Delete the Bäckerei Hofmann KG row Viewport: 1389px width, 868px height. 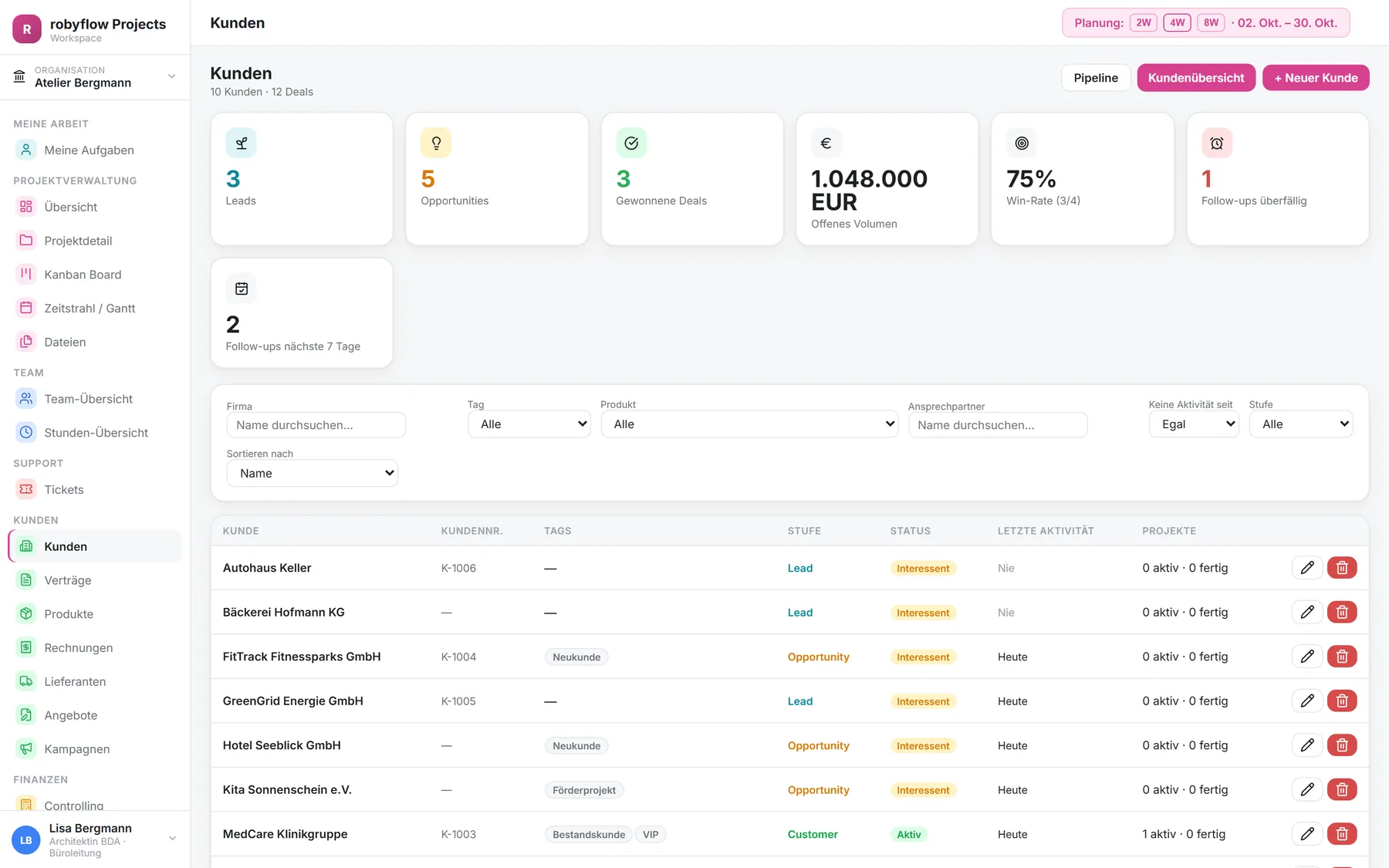[1342, 613]
